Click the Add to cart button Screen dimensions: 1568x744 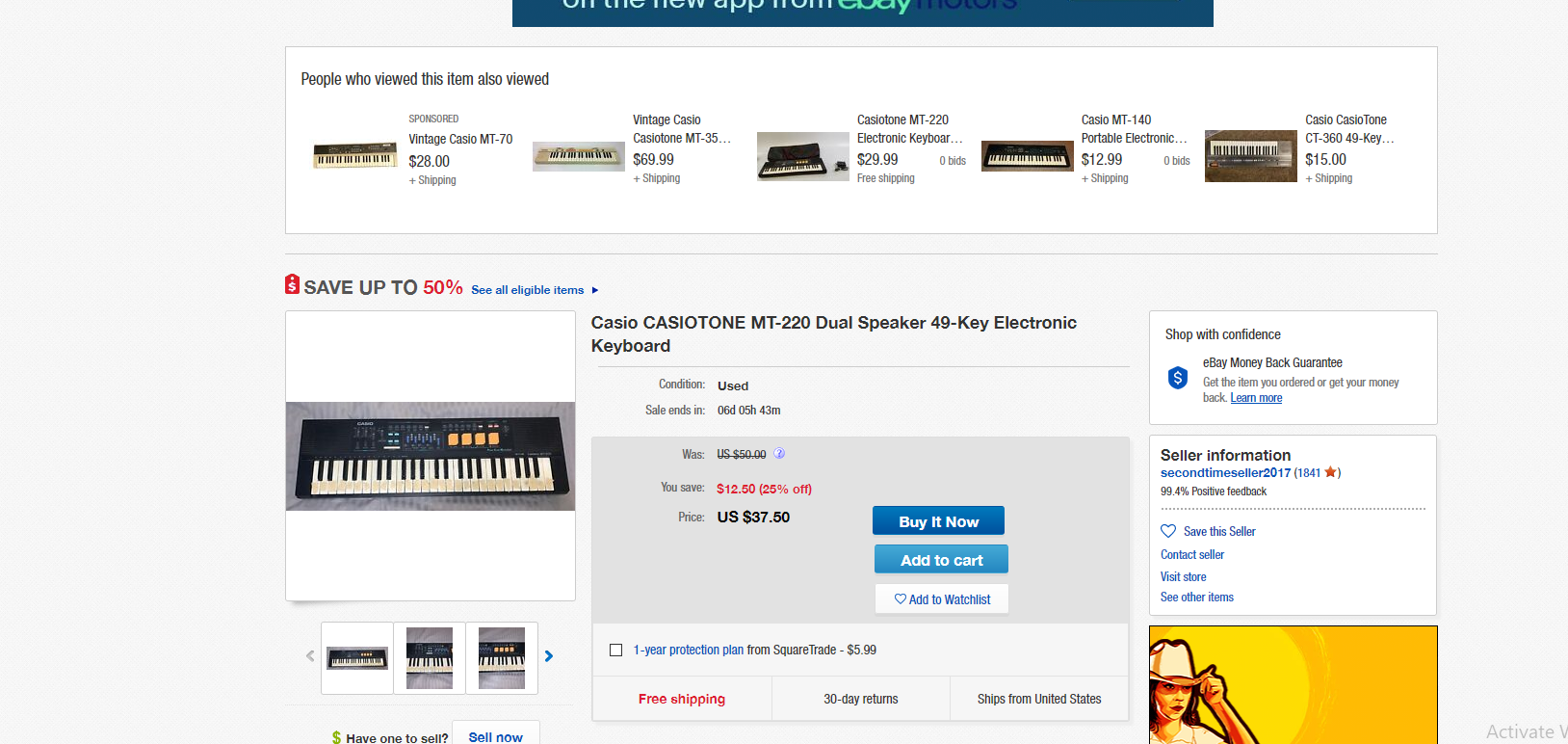941,560
